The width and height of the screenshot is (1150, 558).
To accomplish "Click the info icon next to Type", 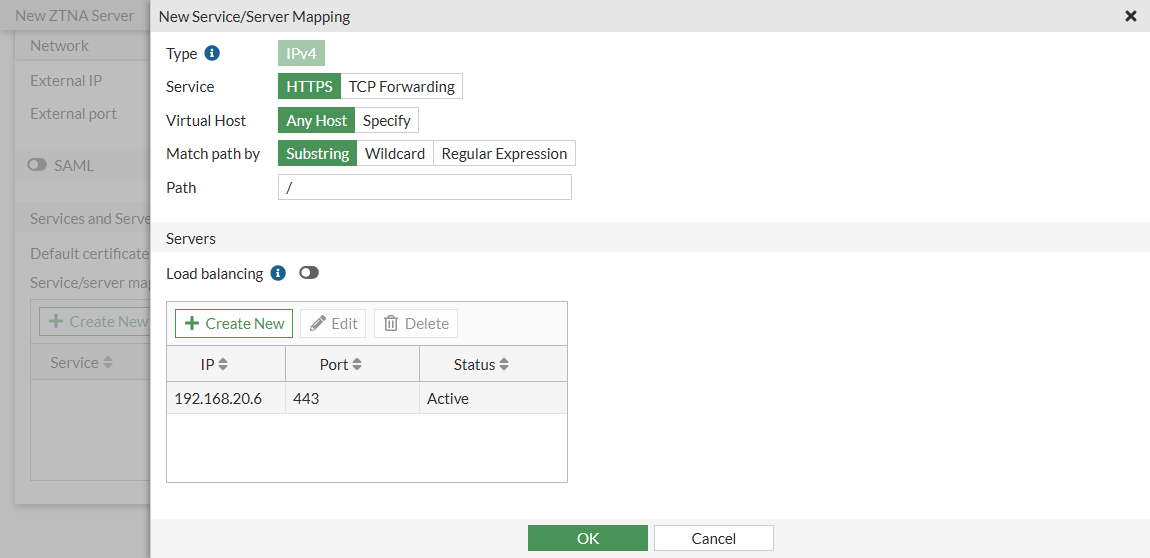I will point(212,54).
